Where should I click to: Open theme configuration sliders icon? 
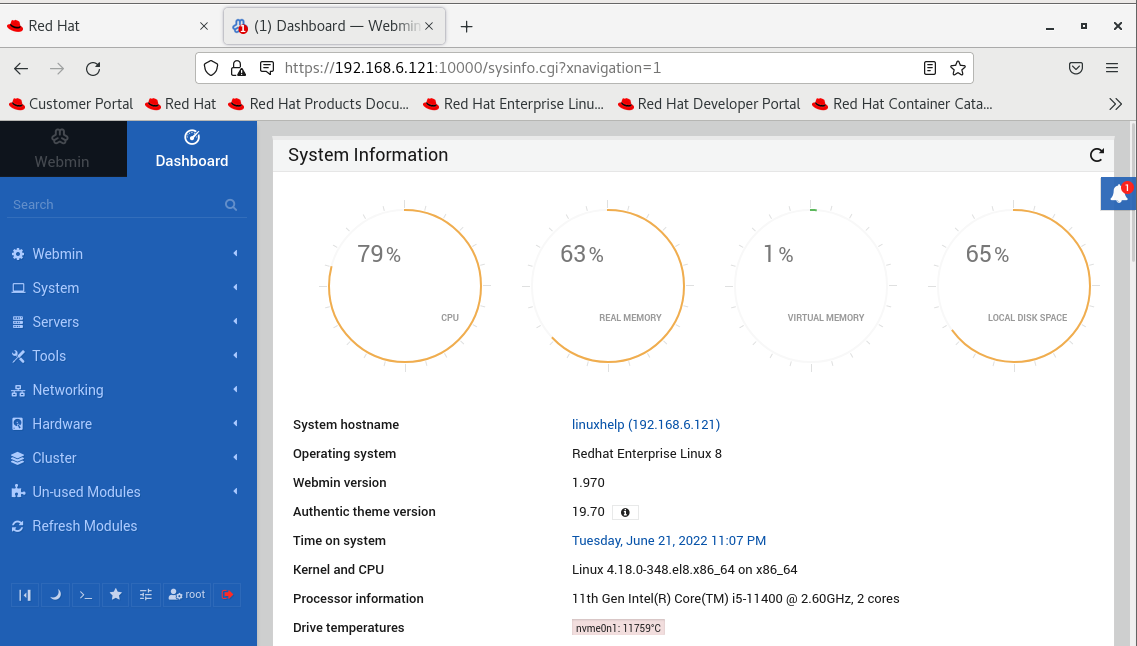(146, 595)
